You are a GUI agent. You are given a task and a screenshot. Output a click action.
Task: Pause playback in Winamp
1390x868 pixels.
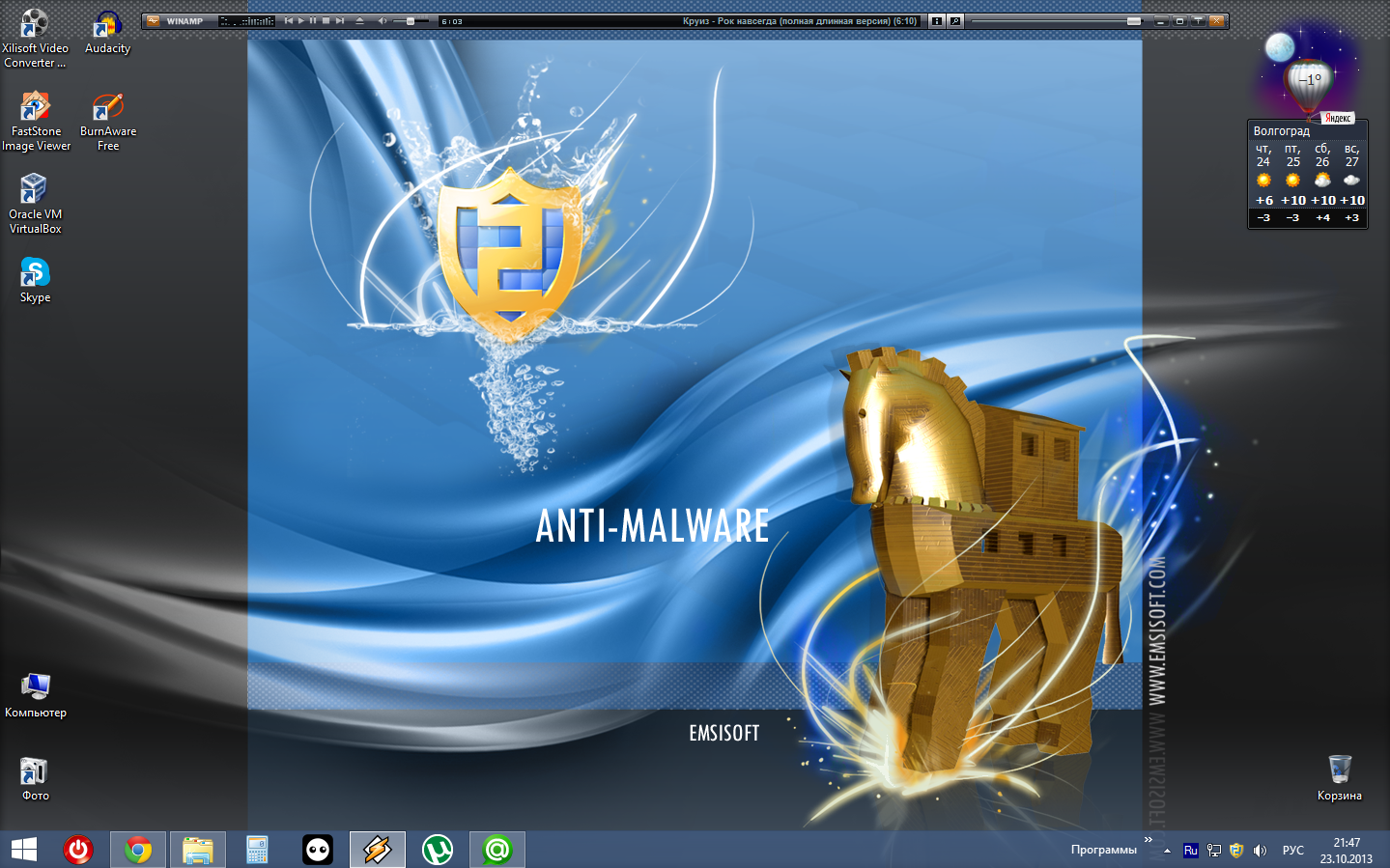313,20
